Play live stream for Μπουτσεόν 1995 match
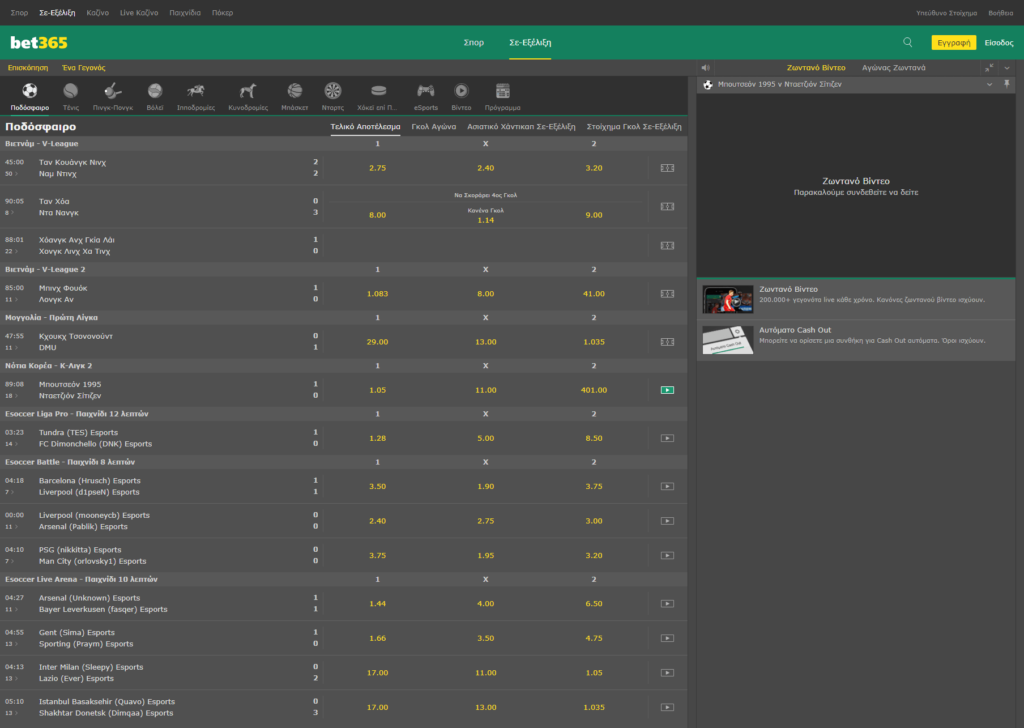Image resolution: width=1024 pixels, height=728 pixels. [667, 390]
